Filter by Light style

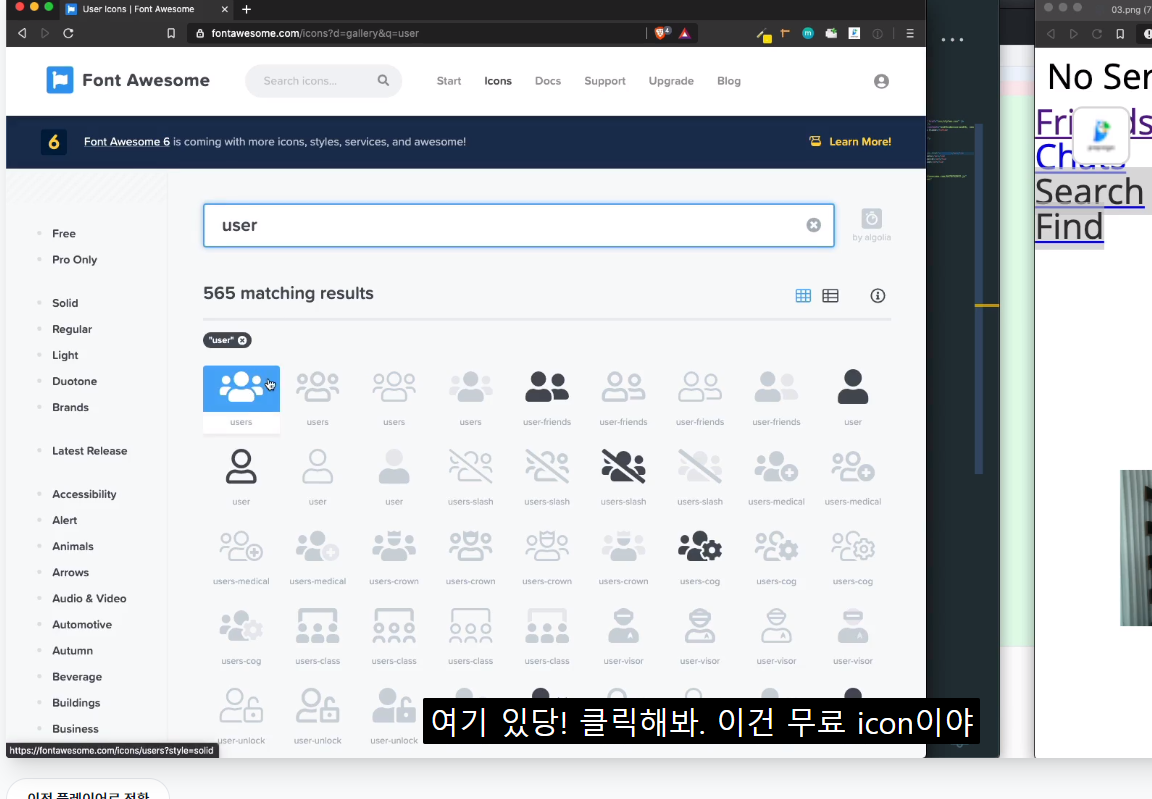(x=65, y=355)
